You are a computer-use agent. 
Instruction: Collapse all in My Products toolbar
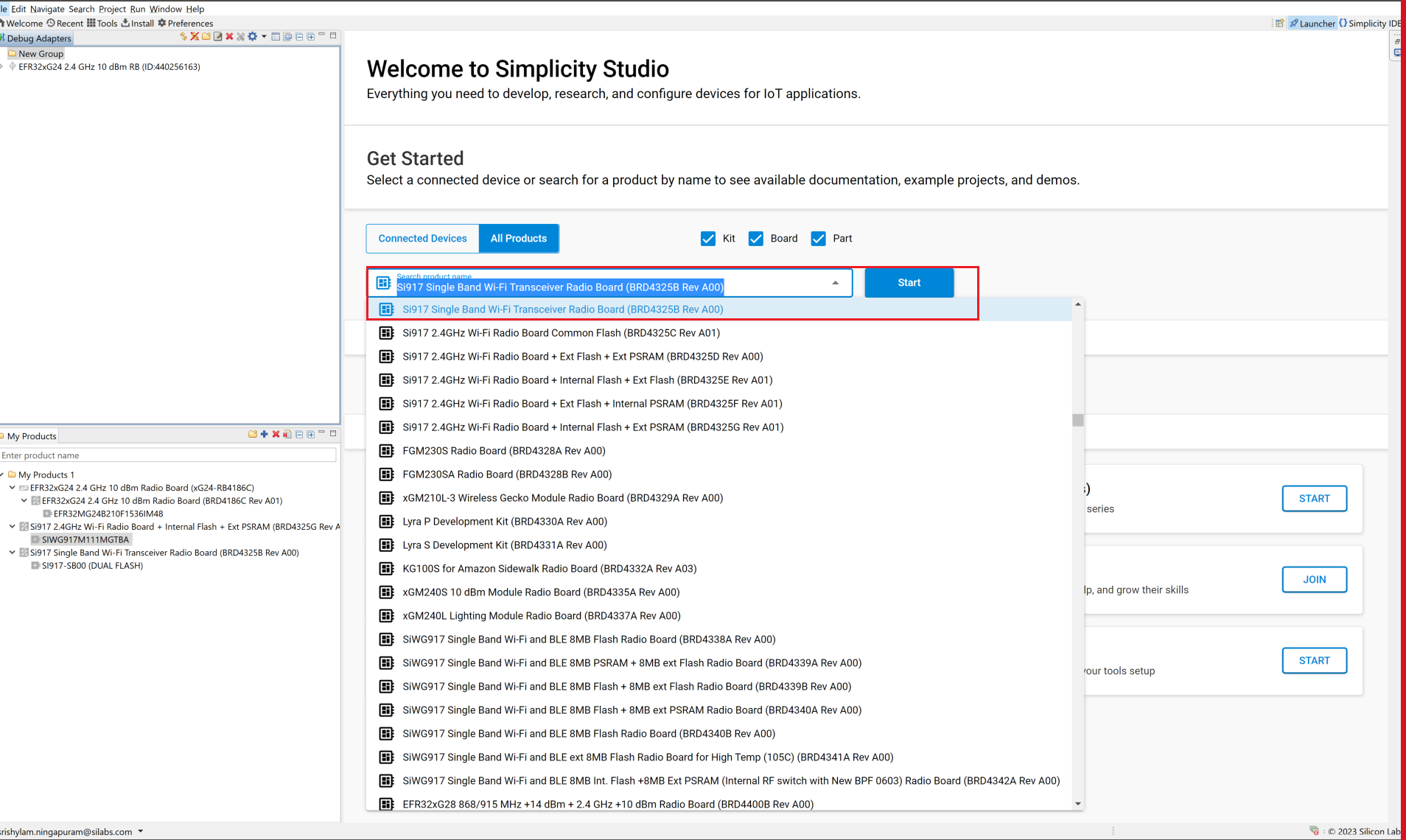(x=299, y=435)
